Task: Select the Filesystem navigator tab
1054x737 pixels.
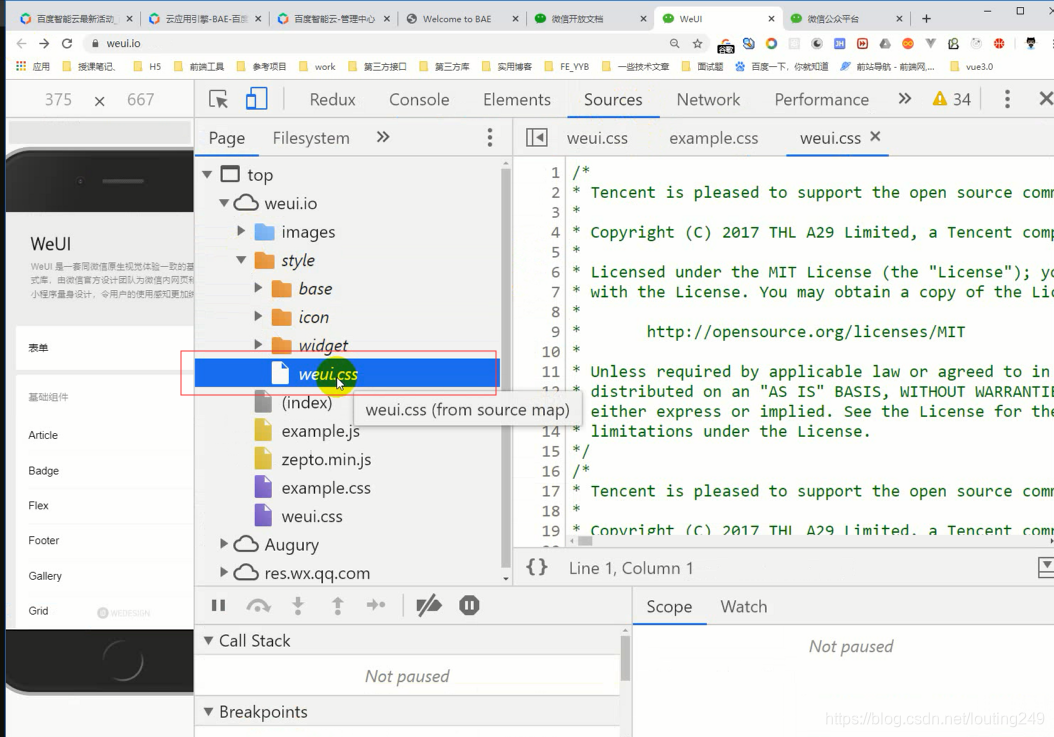Action: pyautogui.click(x=311, y=139)
